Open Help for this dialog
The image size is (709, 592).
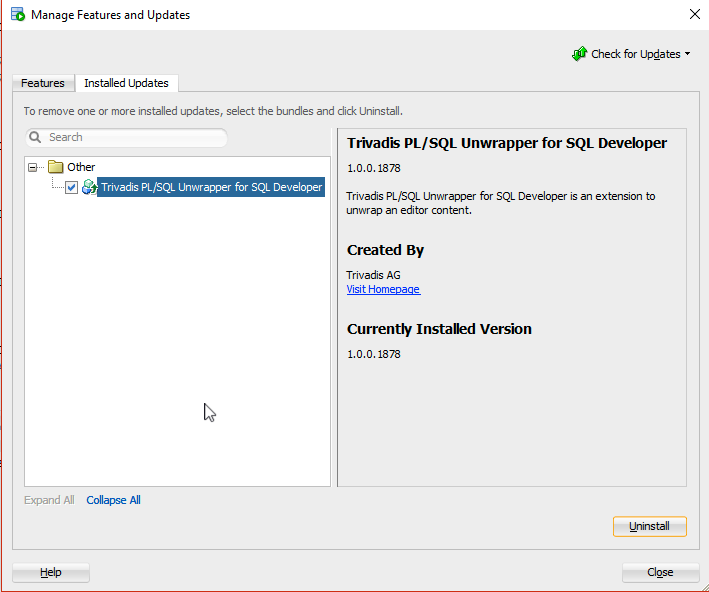tap(51, 573)
